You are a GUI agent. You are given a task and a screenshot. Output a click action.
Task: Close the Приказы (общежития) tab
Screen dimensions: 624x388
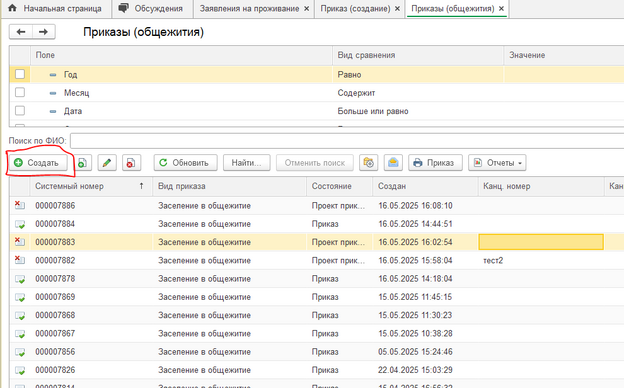coord(501,8)
